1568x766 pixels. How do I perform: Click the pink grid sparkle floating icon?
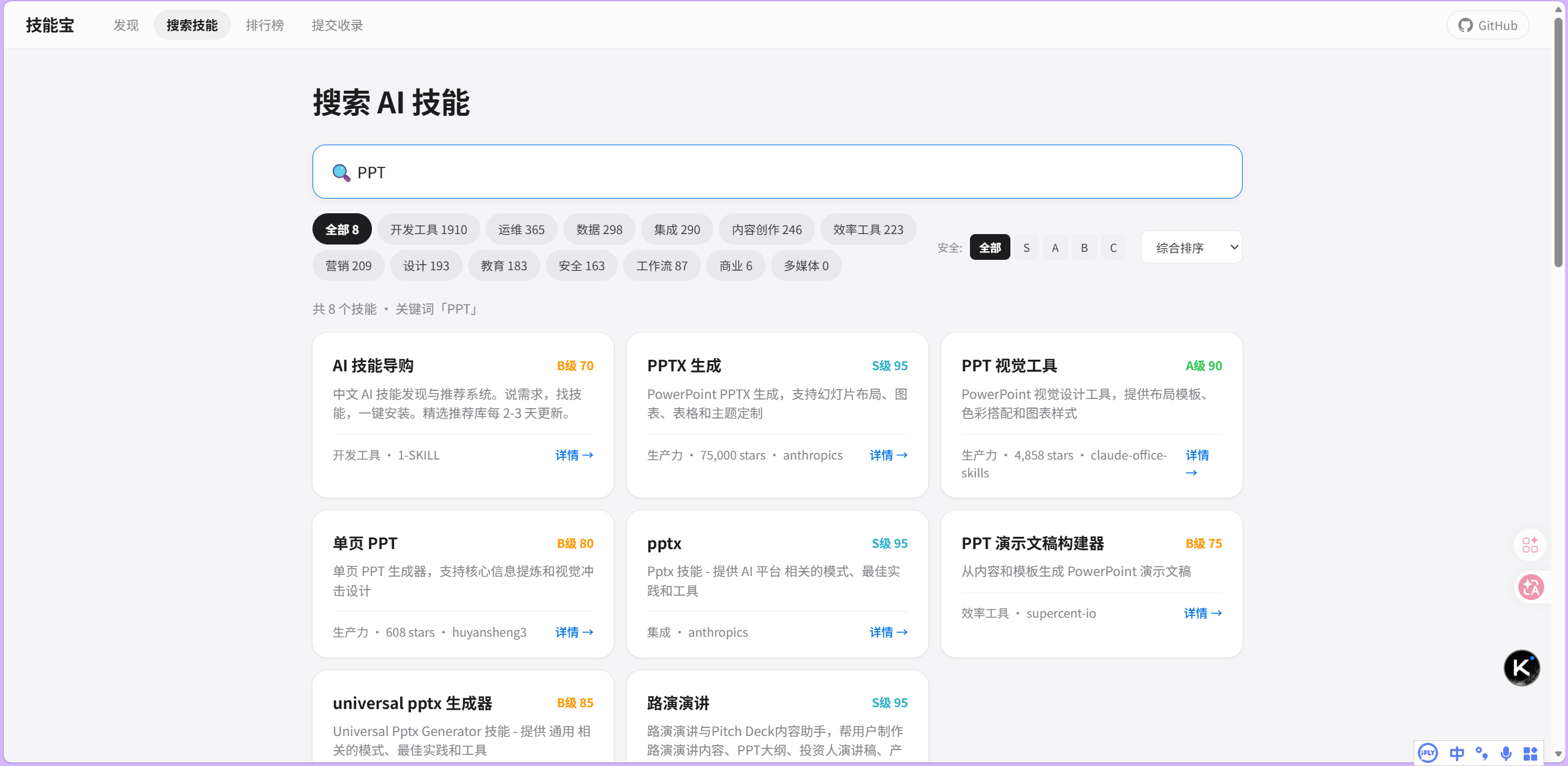point(1529,544)
